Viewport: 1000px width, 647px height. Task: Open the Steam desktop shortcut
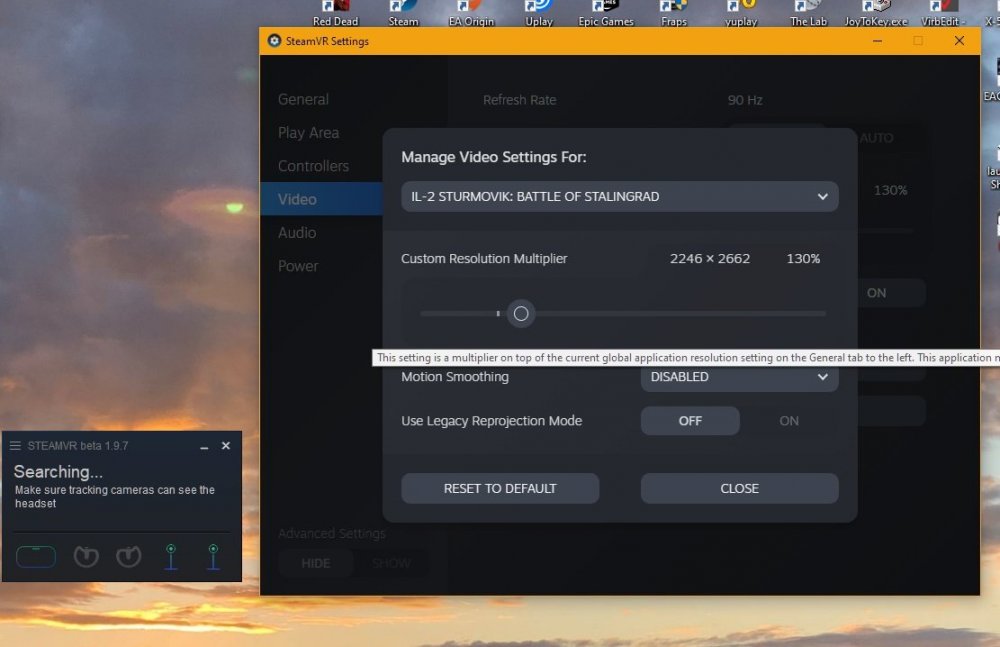pyautogui.click(x=403, y=14)
